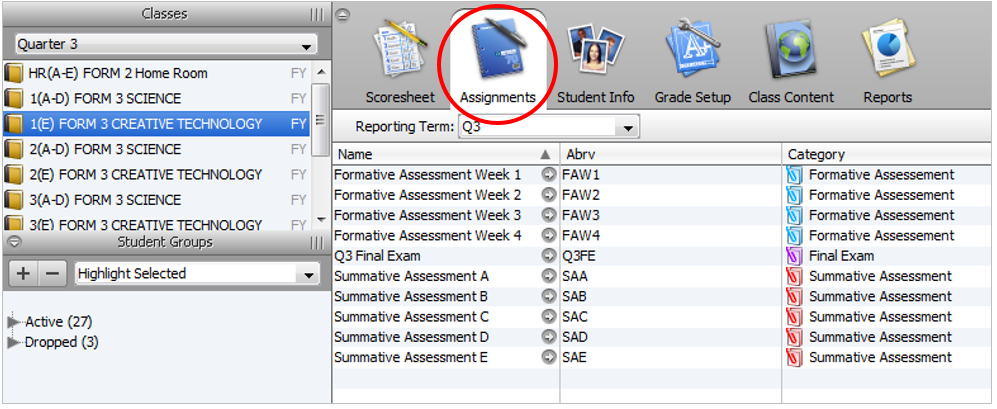
Task: Select class 1(E) FORM 3 CREATIVE TECHNOLOGY
Action: (156, 124)
